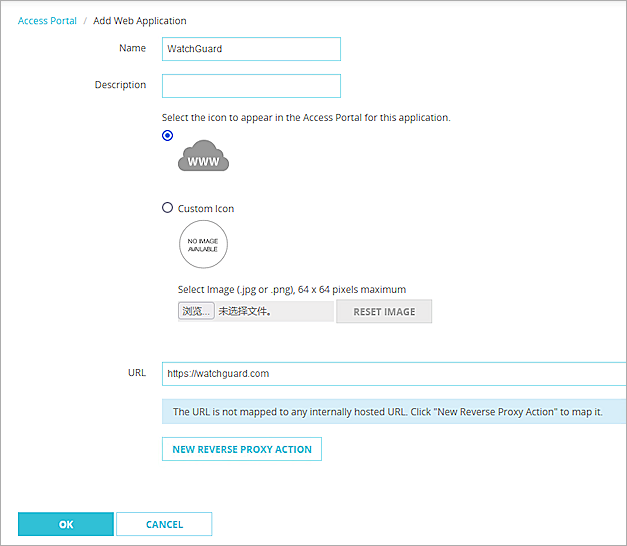Click the 'Description' field label
The width and height of the screenshot is (627, 546).
[120, 85]
